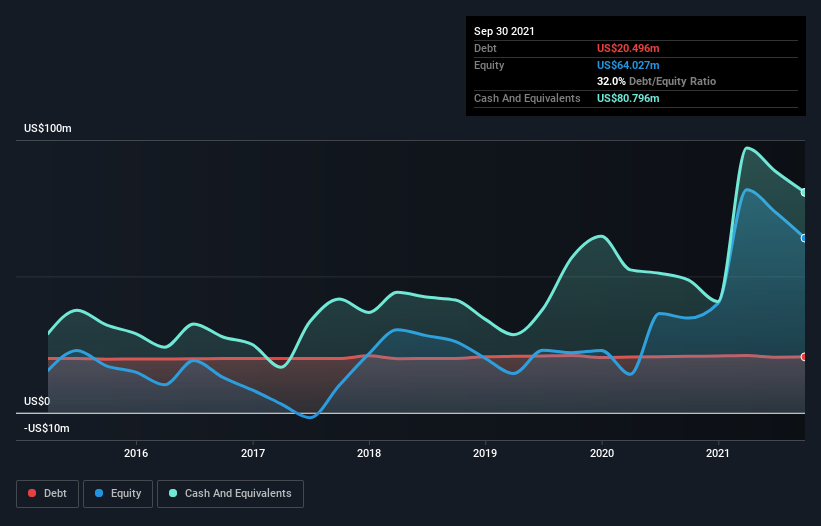
Task: Click the US$100m y-axis label
Action: 48,128
